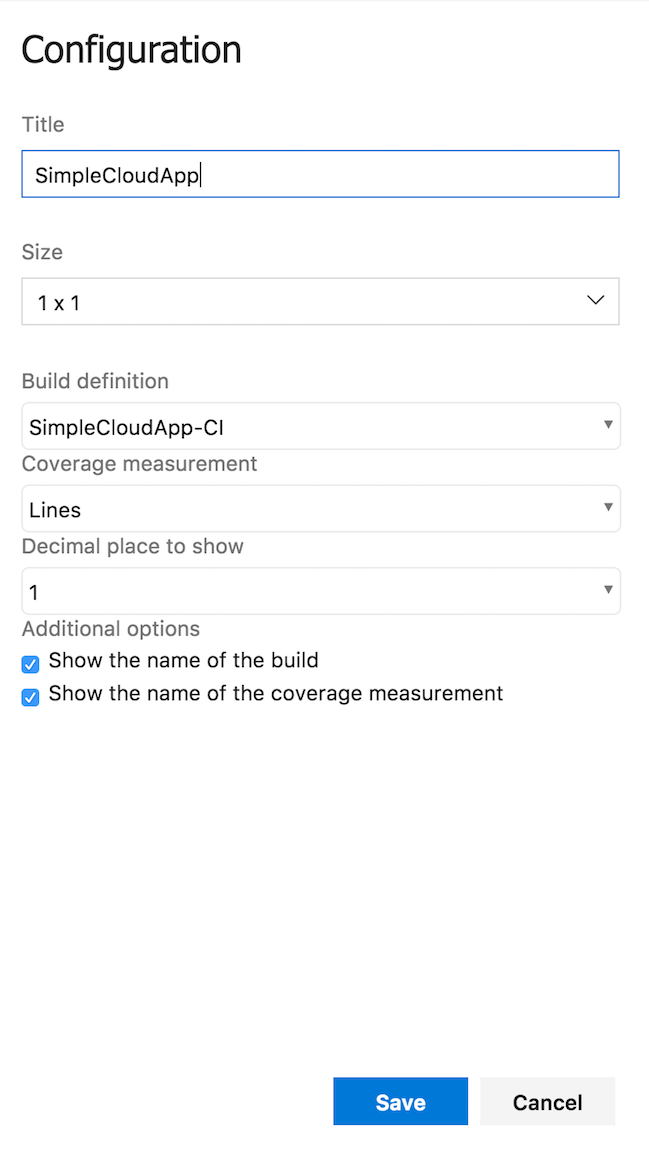The height and width of the screenshot is (1161, 649).
Task: Select the 'SimpleCloudApp-CI' build definition field
Action: coord(320,425)
